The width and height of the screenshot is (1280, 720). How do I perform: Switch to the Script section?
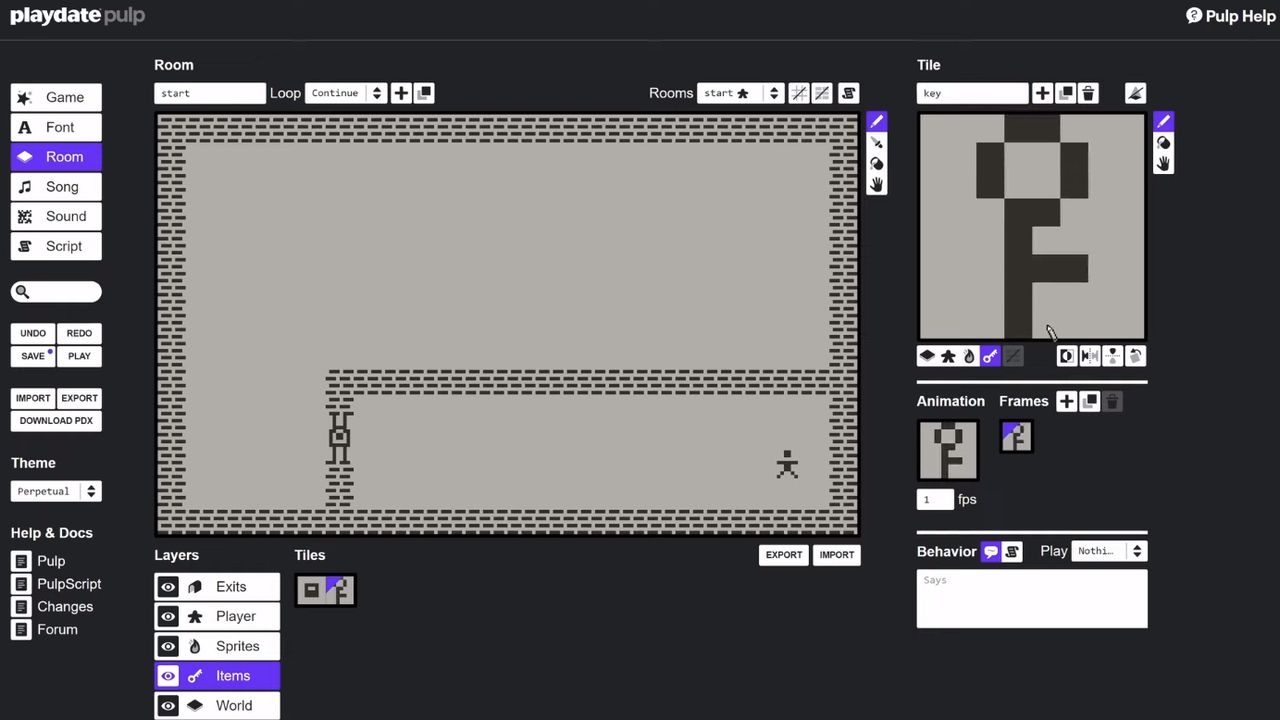click(56, 246)
